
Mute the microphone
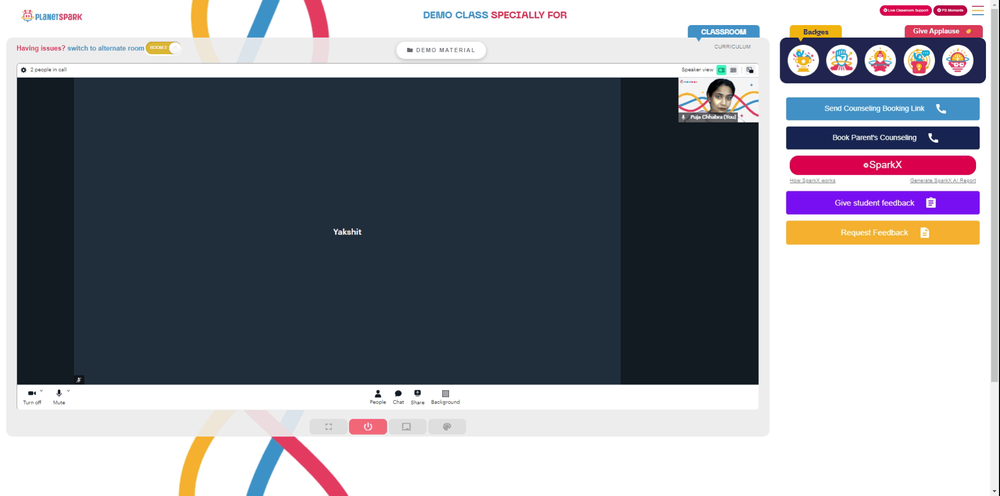[x=59, y=397]
